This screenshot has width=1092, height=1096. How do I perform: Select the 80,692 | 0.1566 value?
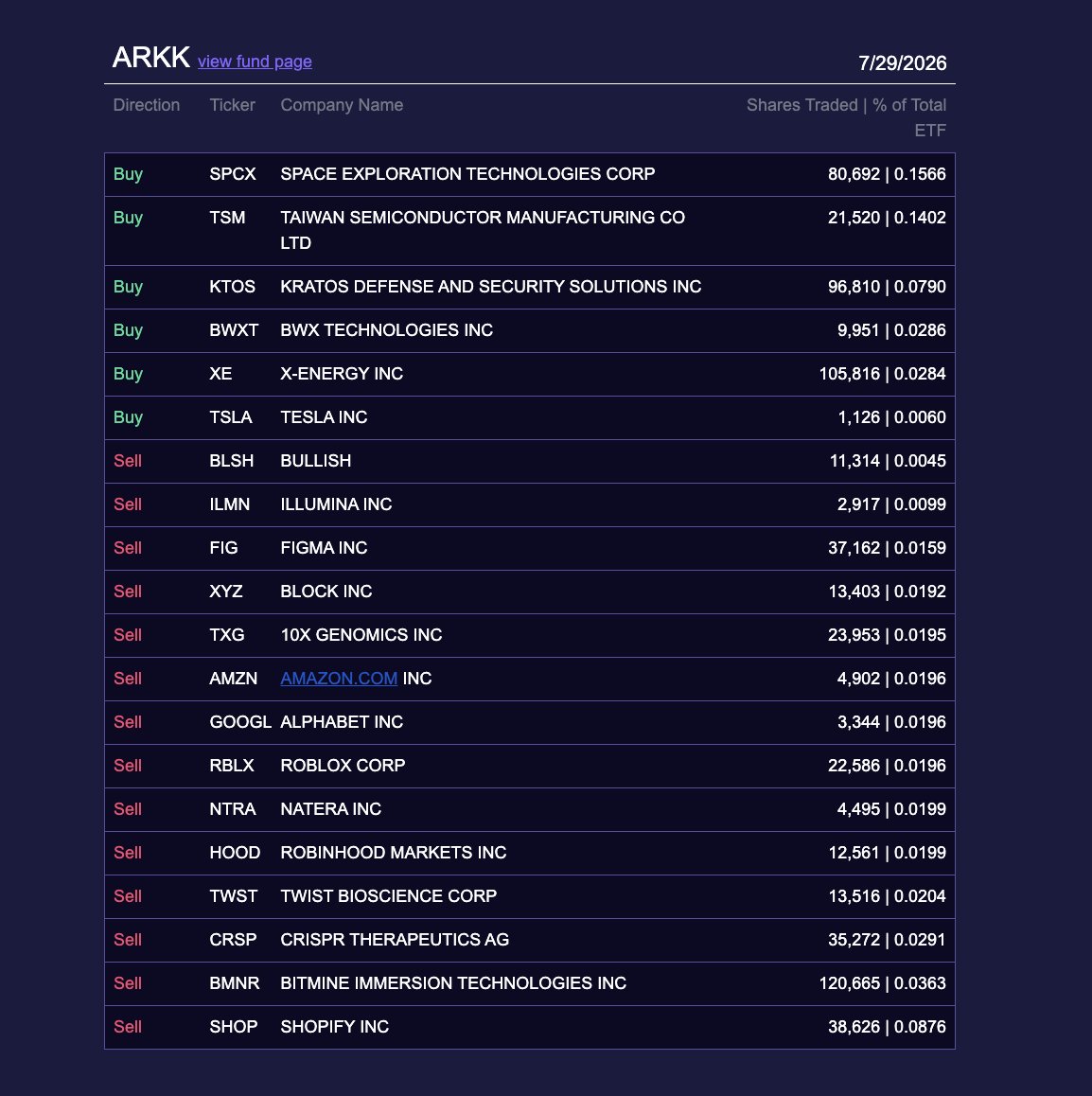coord(887,174)
